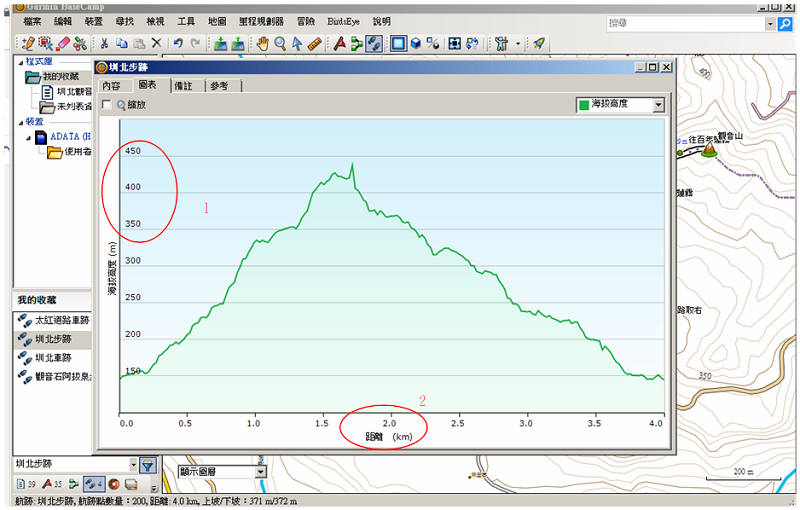Open the 里程規劃器 menu

pos(261,21)
